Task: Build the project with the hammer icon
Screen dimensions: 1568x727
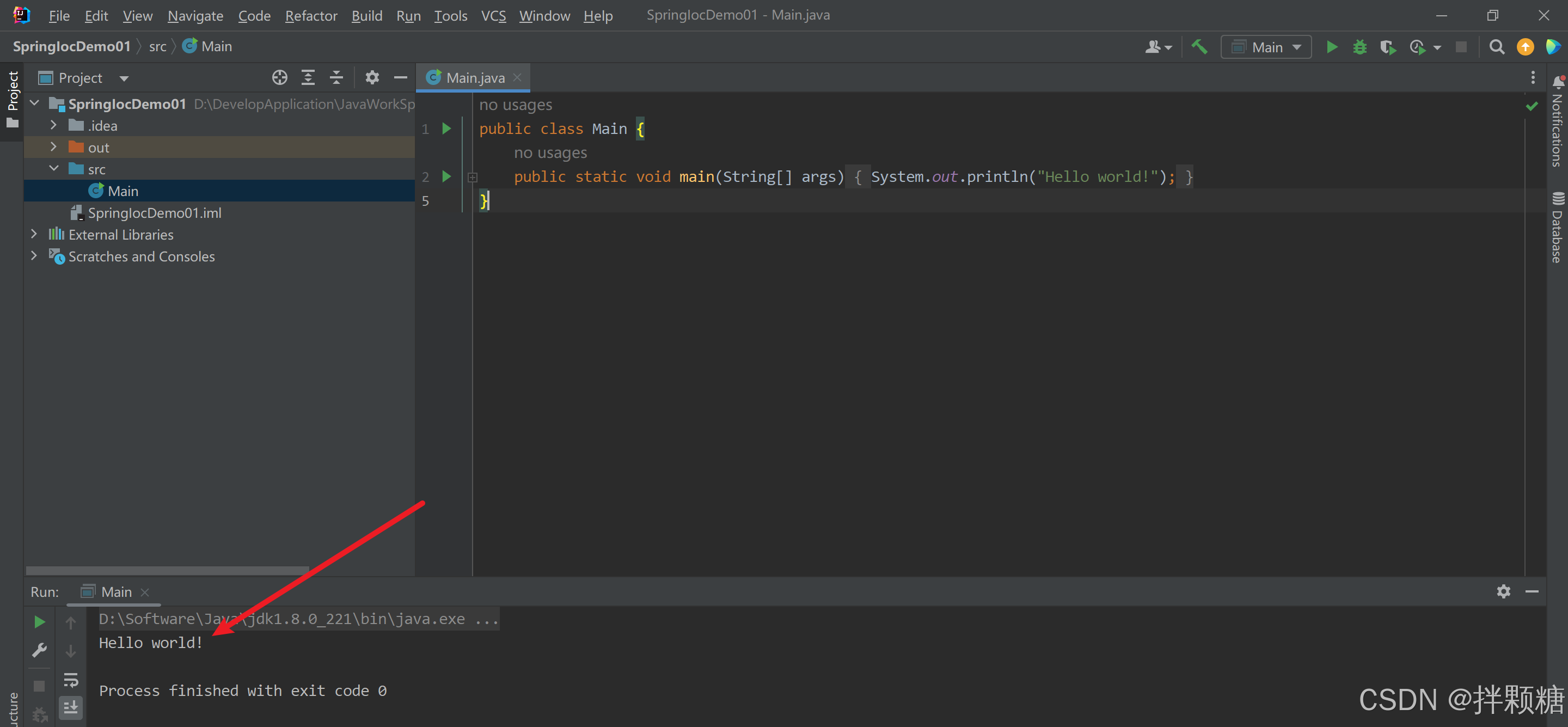Action: [x=1199, y=47]
